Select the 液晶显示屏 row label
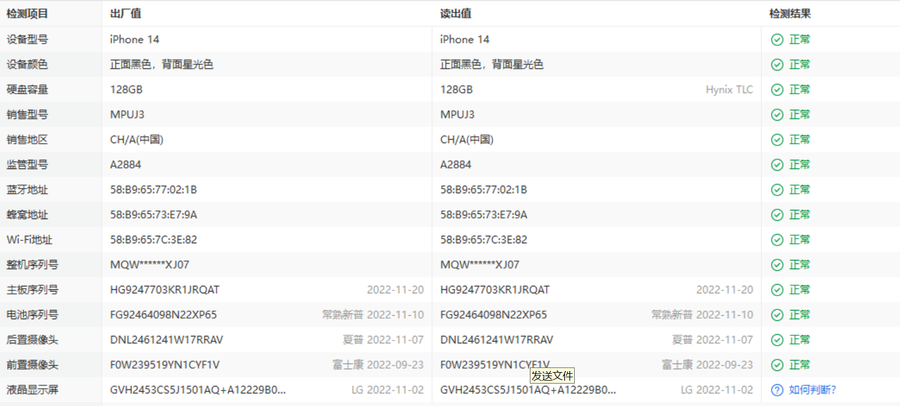The image size is (900, 406). coord(32,390)
